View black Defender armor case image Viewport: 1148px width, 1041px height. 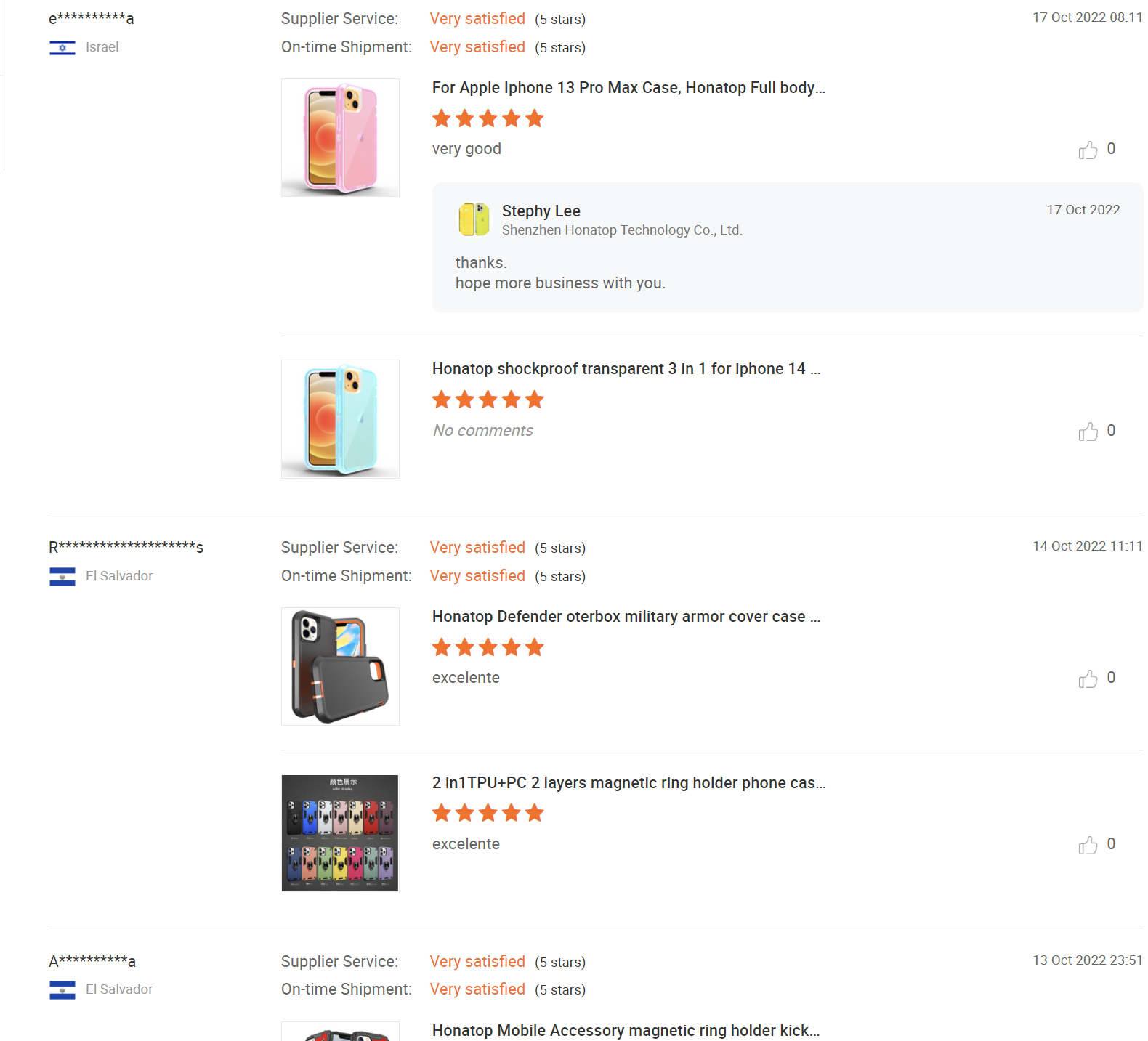click(x=340, y=666)
